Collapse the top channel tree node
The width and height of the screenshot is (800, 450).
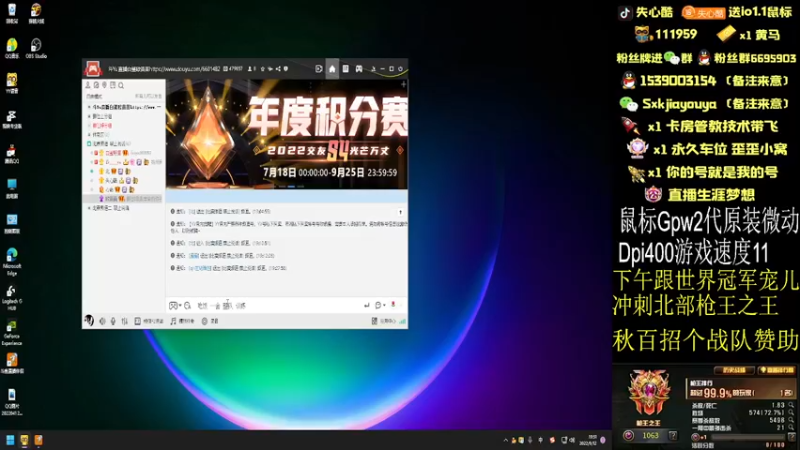(89, 107)
